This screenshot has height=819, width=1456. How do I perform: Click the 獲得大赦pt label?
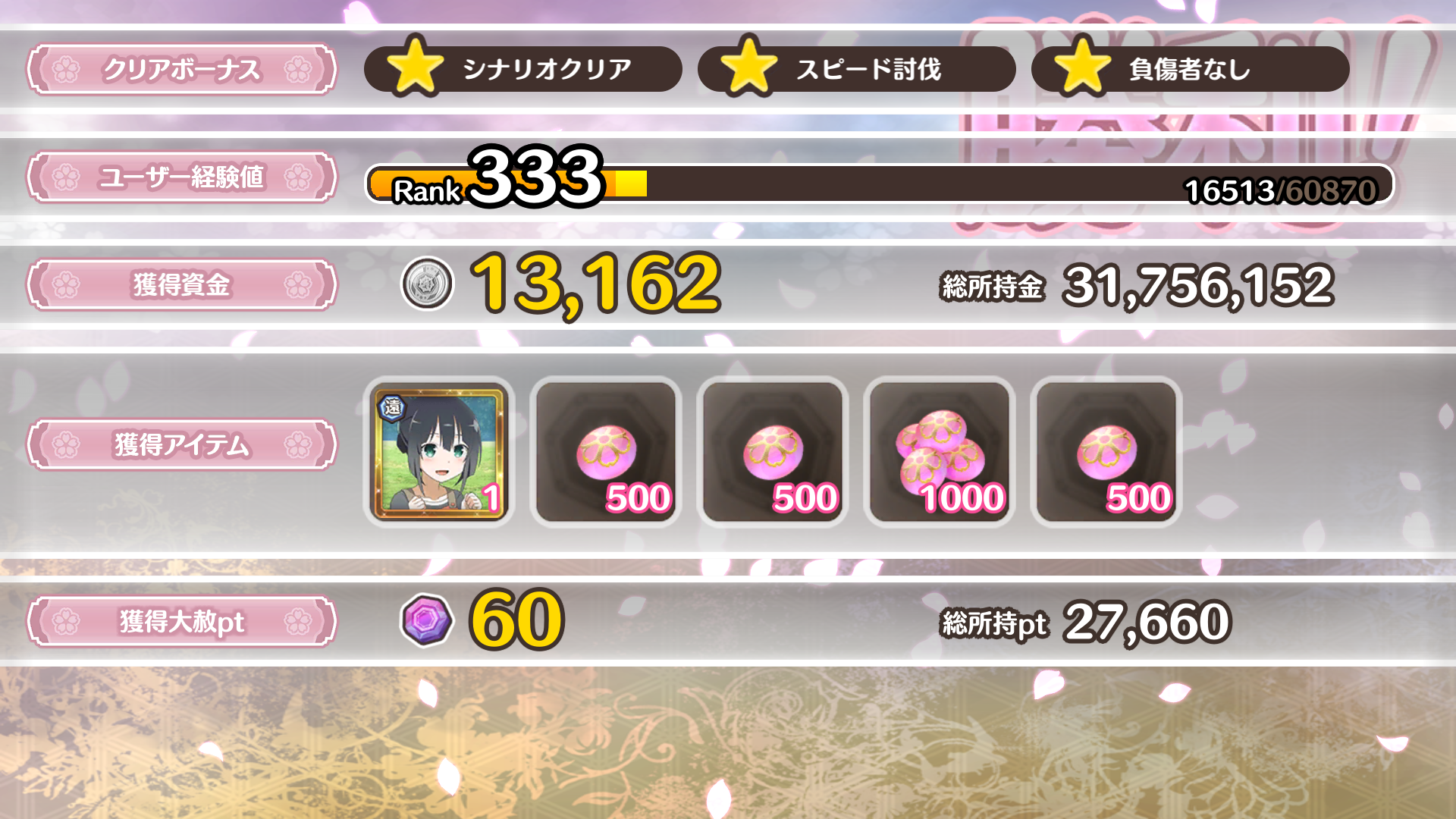tap(182, 622)
